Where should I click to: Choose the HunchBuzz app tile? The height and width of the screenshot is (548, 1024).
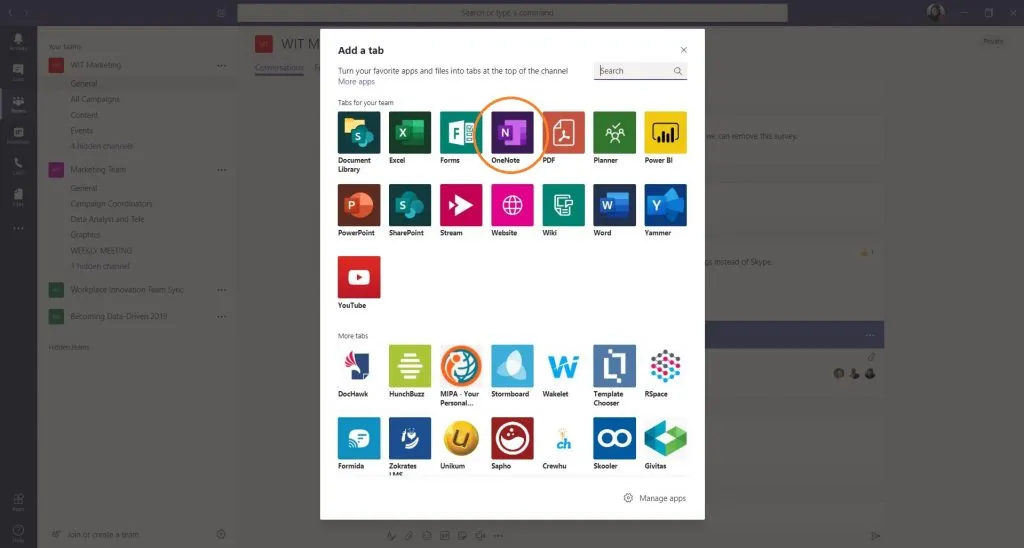pyautogui.click(x=409, y=366)
